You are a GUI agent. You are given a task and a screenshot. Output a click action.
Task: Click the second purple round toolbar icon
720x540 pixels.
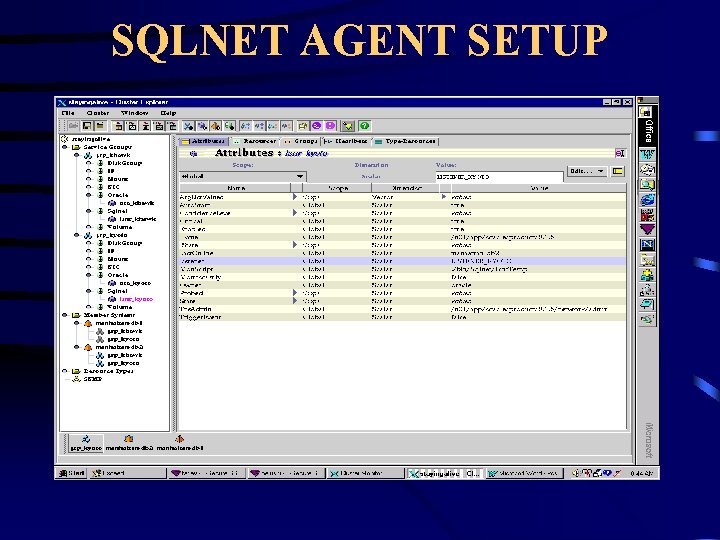click(x=330, y=126)
